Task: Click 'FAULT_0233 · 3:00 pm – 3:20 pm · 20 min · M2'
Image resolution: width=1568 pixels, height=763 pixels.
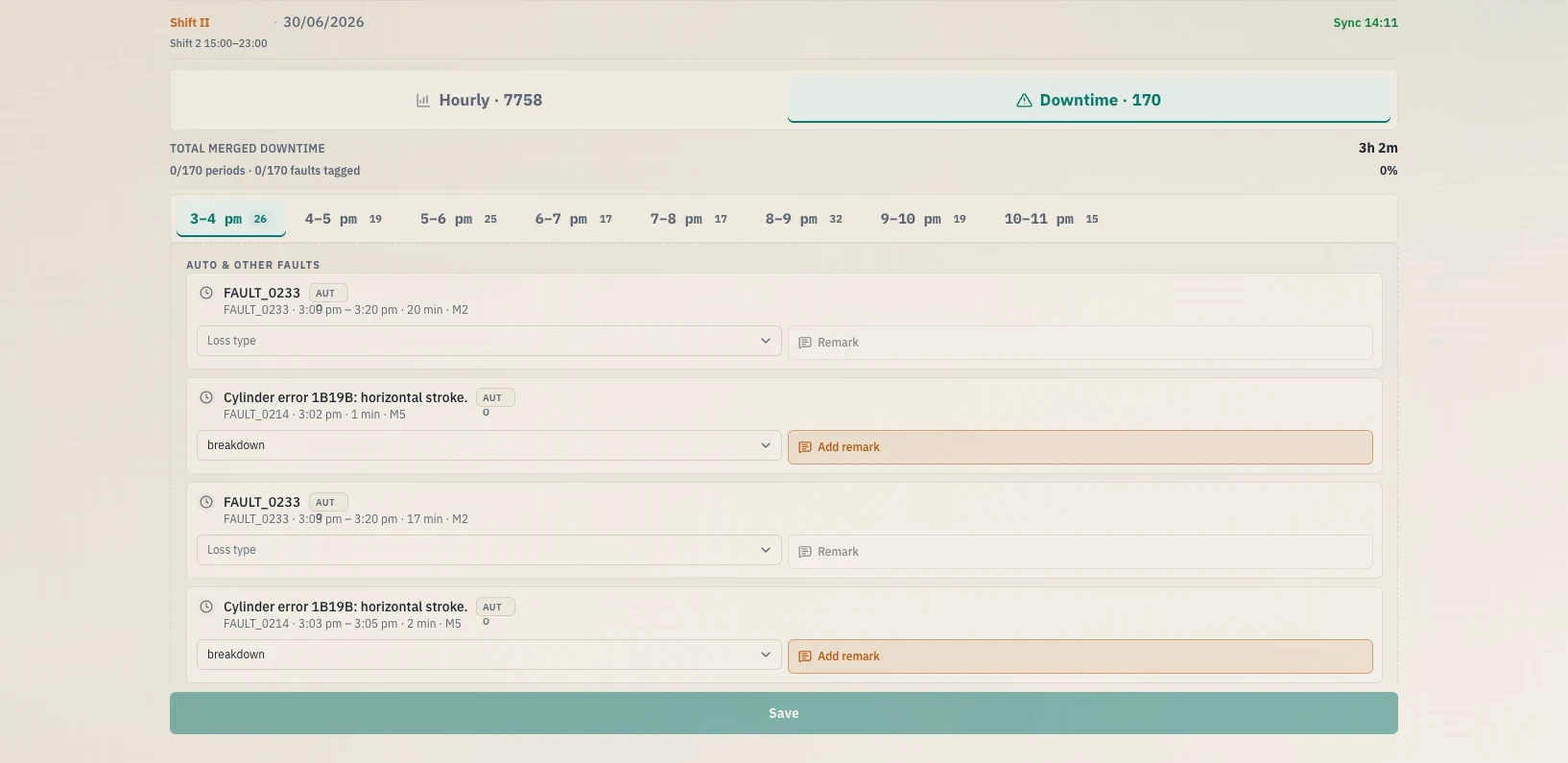Action: (345, 310)
